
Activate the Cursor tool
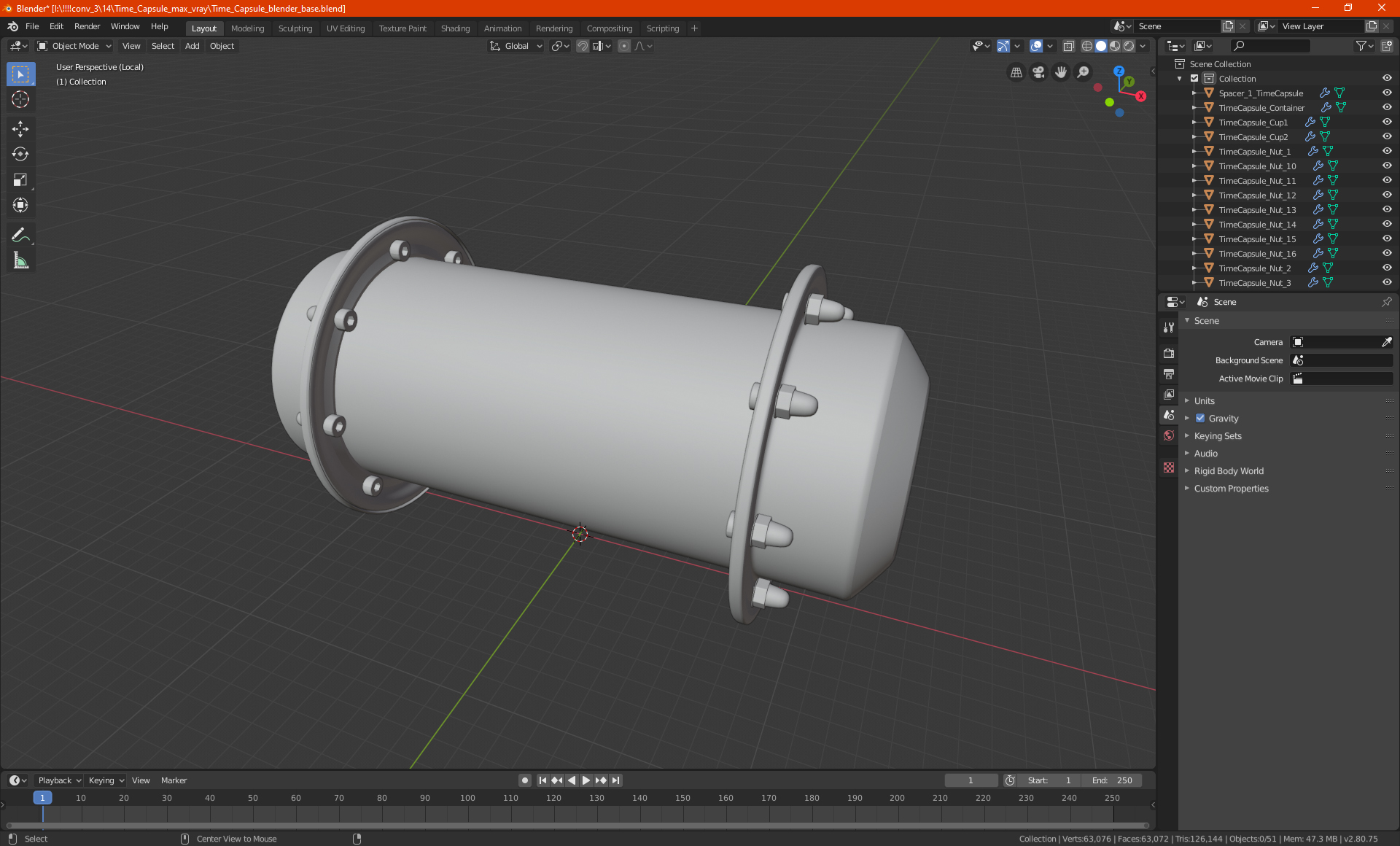tap(20, 100)
